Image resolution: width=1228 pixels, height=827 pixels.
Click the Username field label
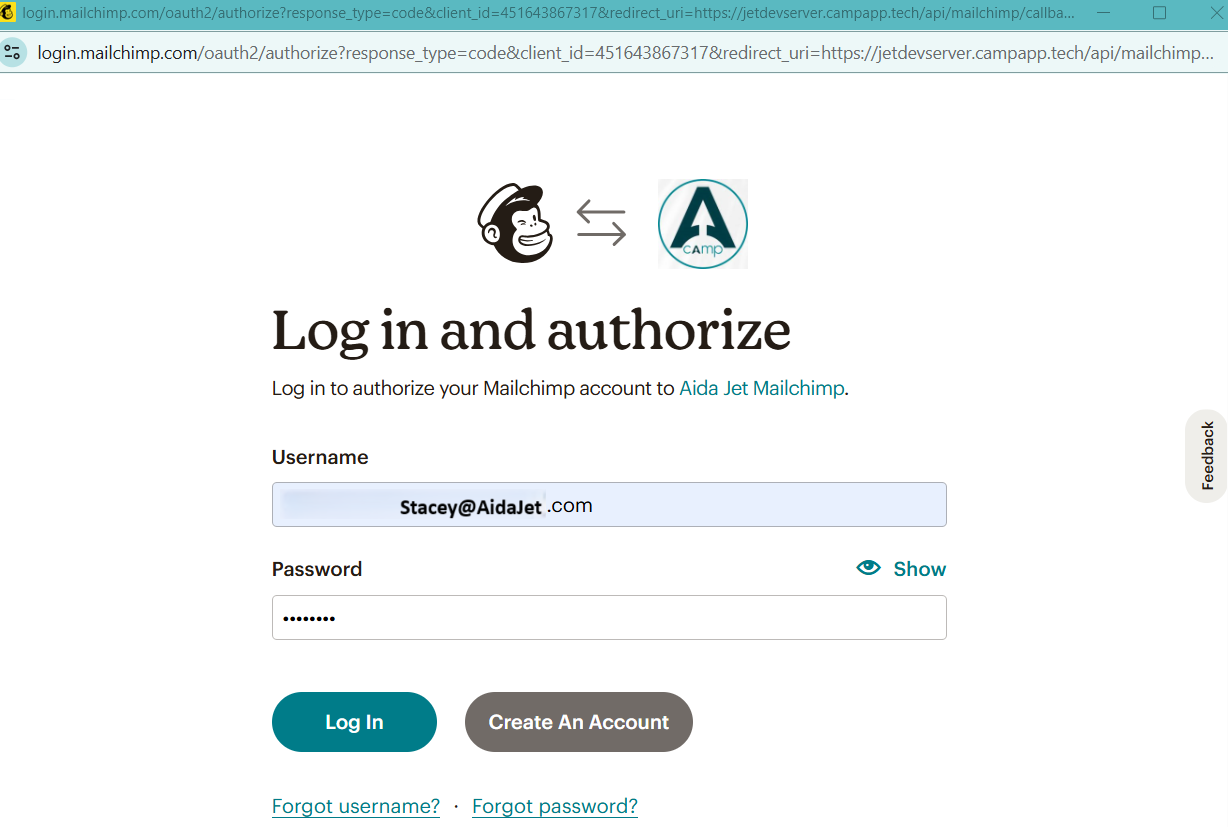click(320, 457)
